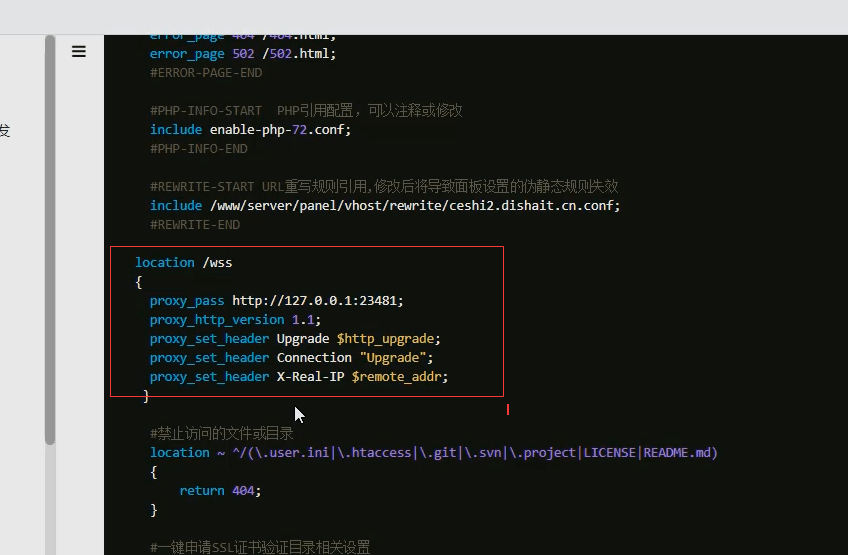The width and height of the screenshot is (848, 555).
Task: Click the 'include enable-php-72.conf;' line
Action: click(250, 129)
